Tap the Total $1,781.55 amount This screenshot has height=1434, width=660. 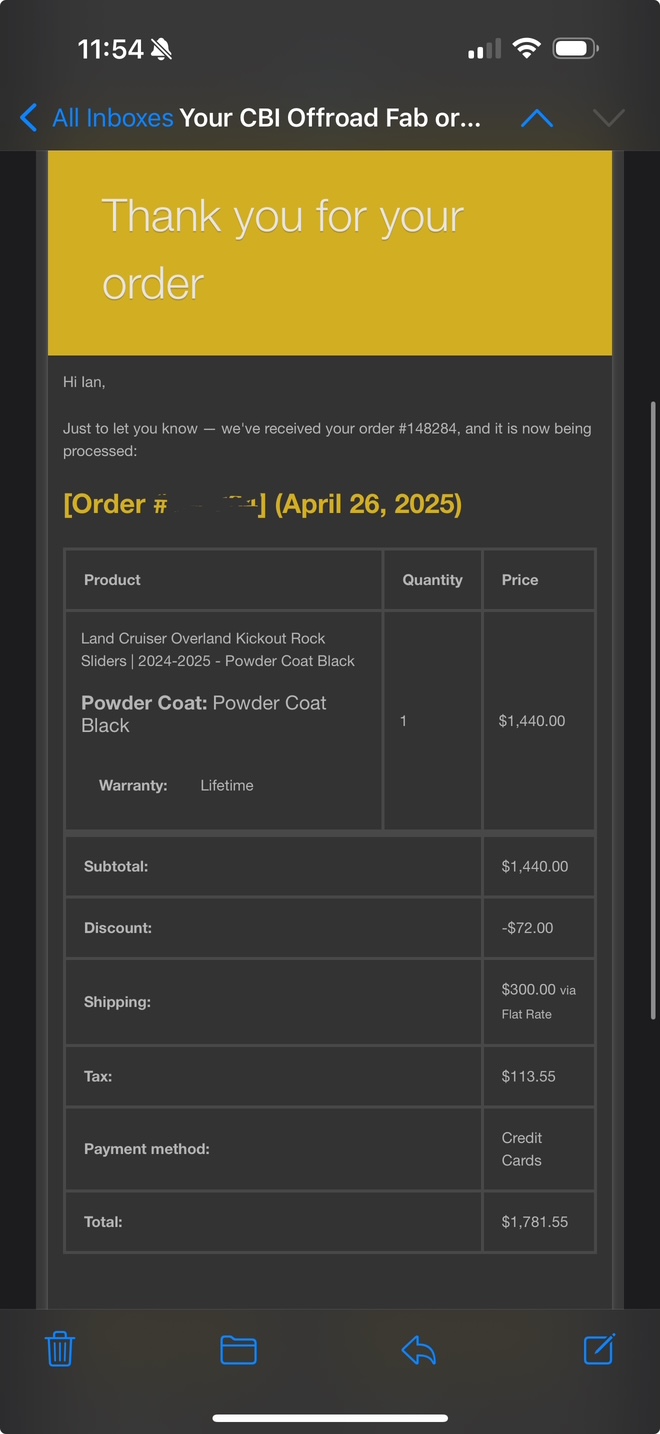pyautogui.click(x=534, y=1221)
